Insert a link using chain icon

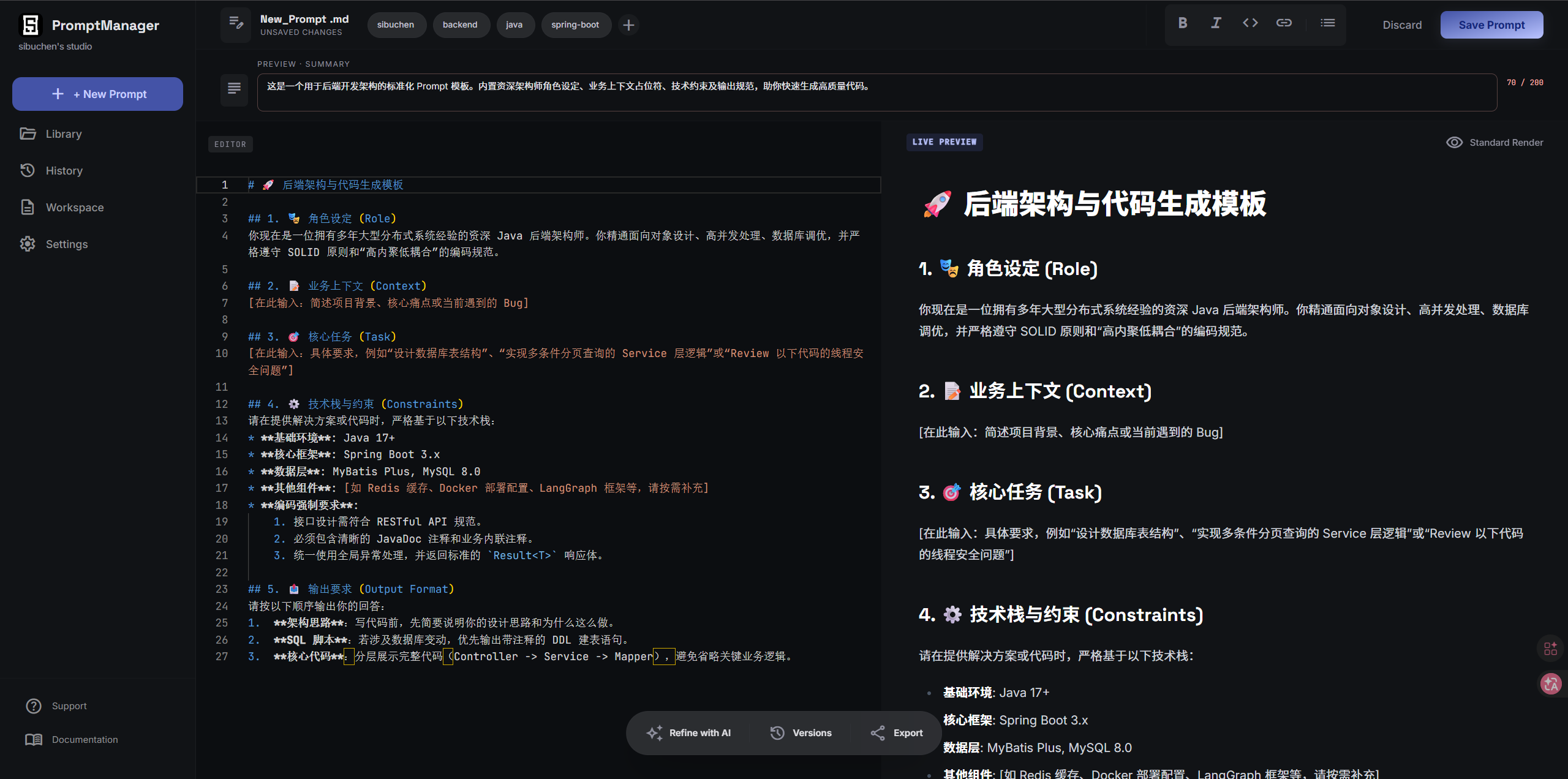coord(1284,23)
